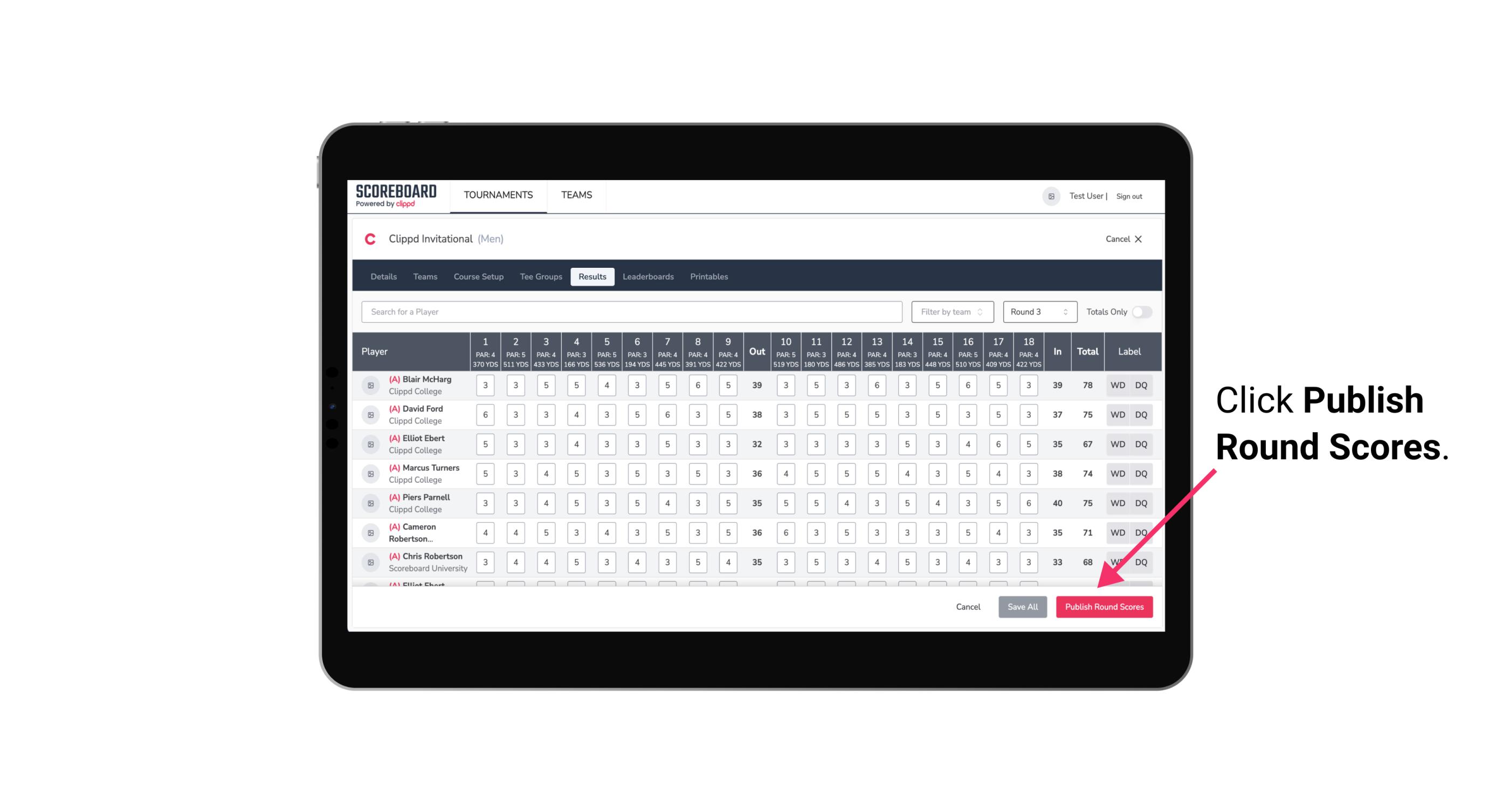Click the Cancel X icon top right
This screenshot has width=1510, height=812.
(1140, 239)
